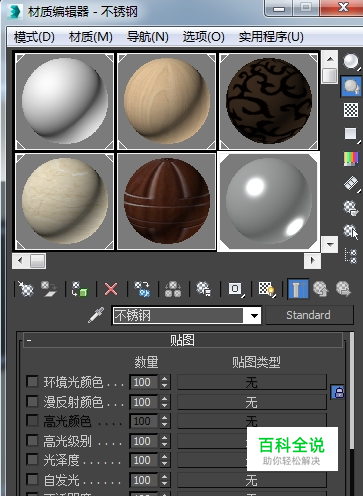Click the 不锈钢 material name field
This screenshot has height=496, width=363.
click(x=178, y=315)
